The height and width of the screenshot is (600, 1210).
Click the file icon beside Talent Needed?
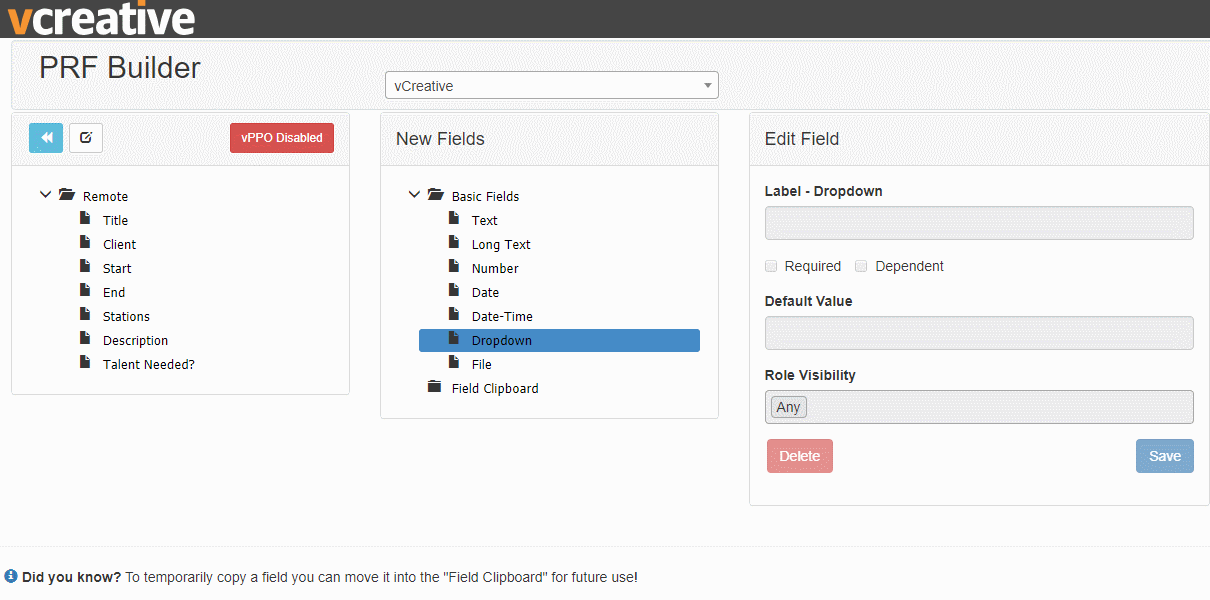pos(85,363)
